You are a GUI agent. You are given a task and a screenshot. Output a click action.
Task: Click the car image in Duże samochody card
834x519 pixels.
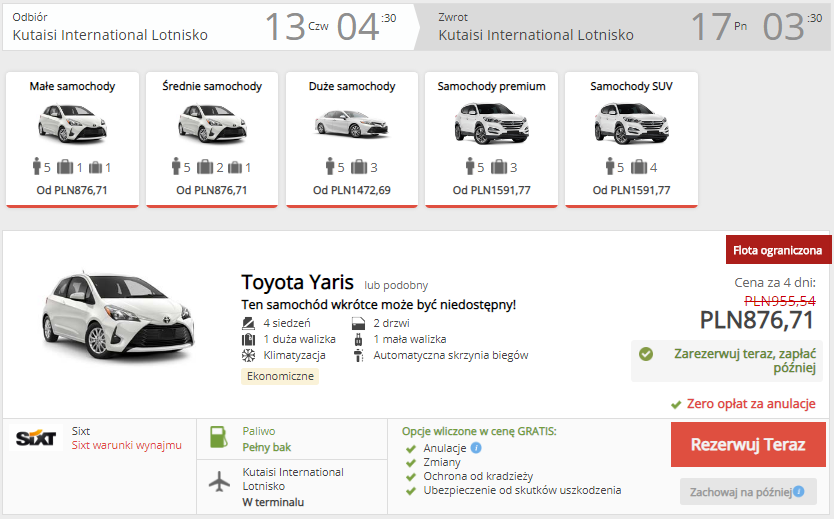point(352,124)
